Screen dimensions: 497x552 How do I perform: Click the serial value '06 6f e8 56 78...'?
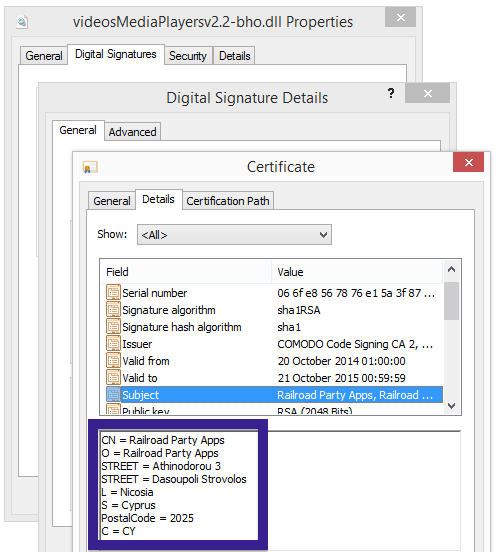356,293
